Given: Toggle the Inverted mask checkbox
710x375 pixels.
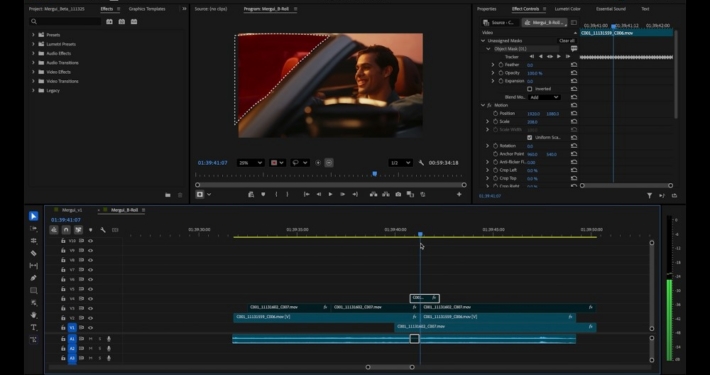Looking at the screenshot, I should 530,89.
